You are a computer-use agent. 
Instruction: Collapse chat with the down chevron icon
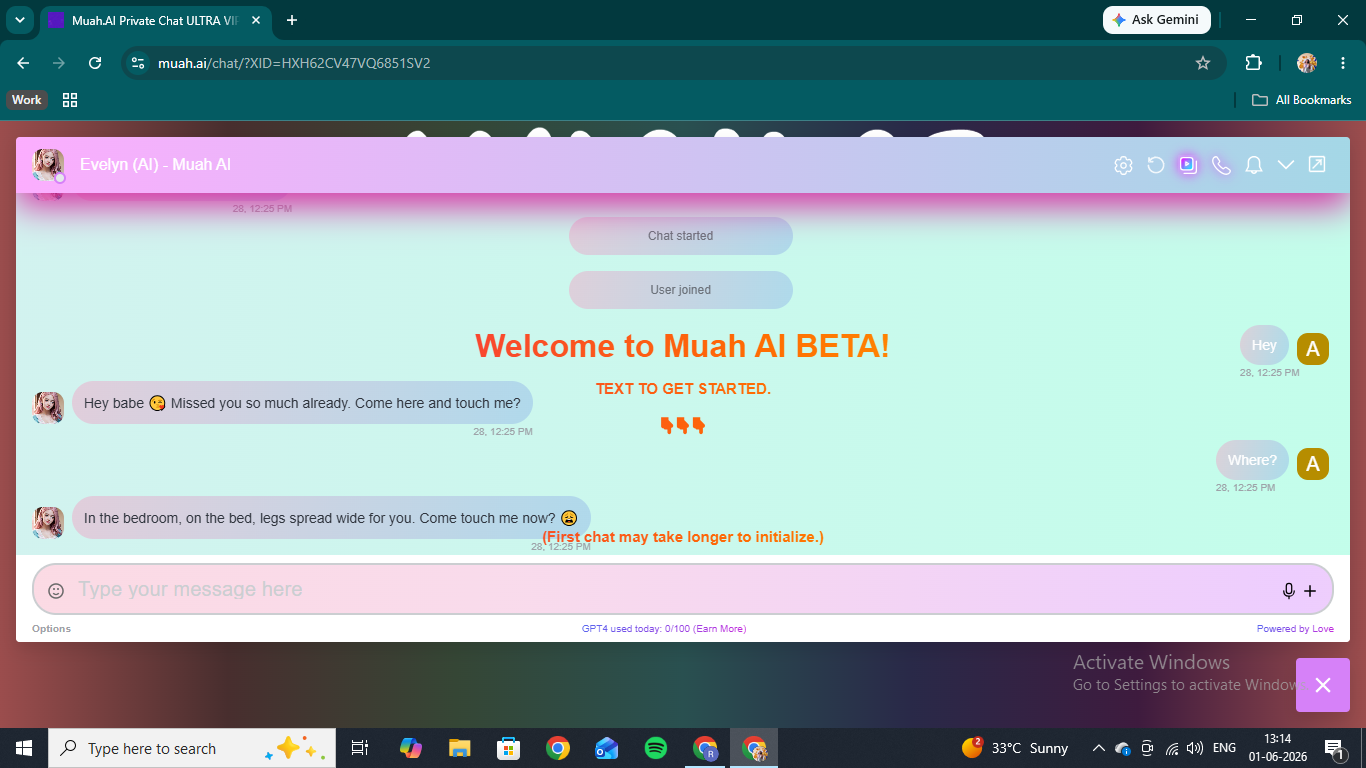pos(1286,165)
